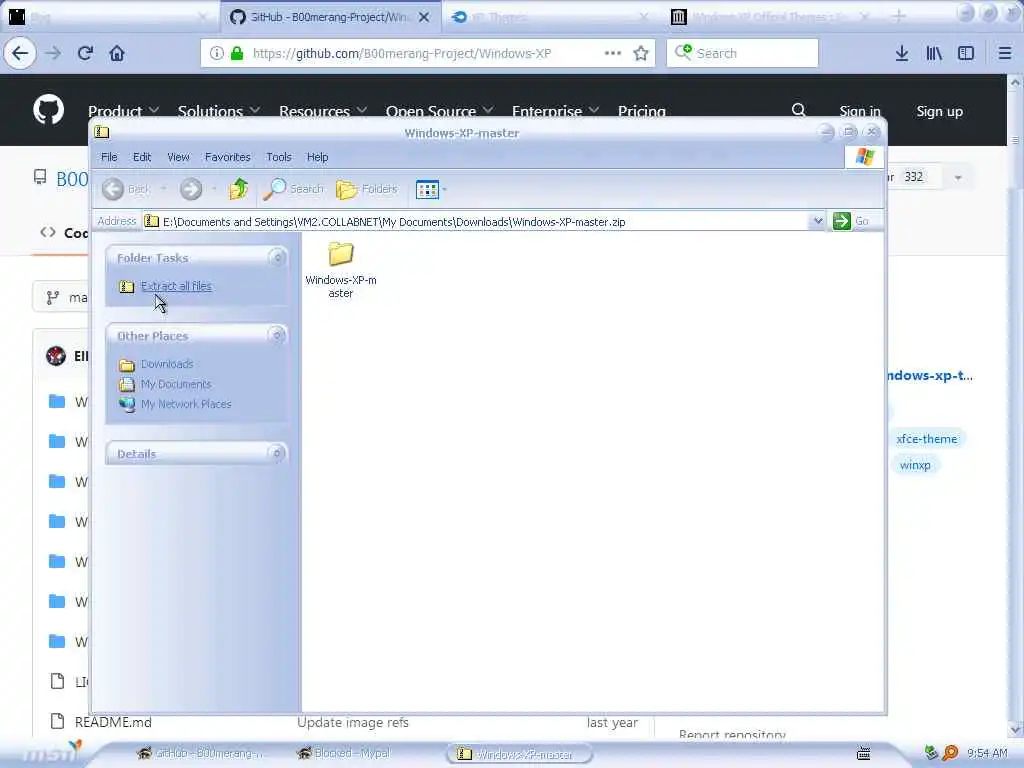
Task: Open Explorer address bar dropdown
Action: [817, 221]
